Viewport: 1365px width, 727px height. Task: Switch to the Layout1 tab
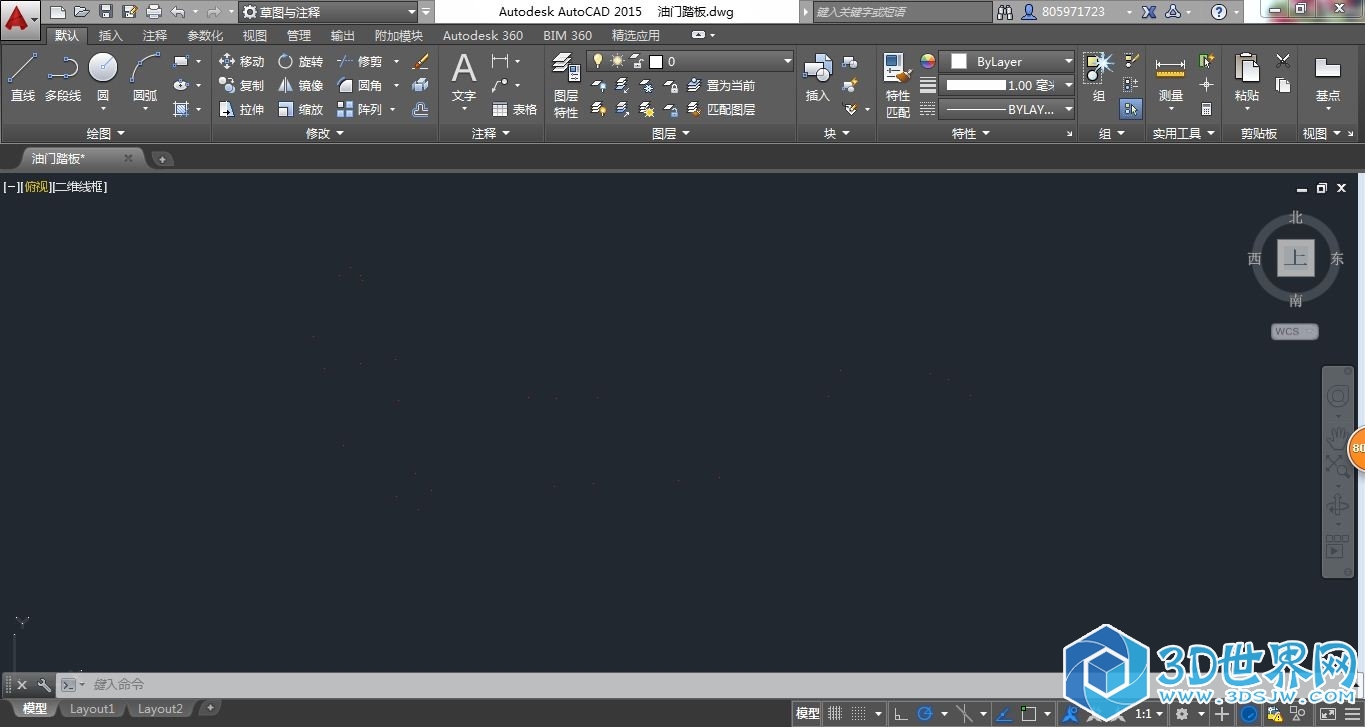tap(91, 709)
